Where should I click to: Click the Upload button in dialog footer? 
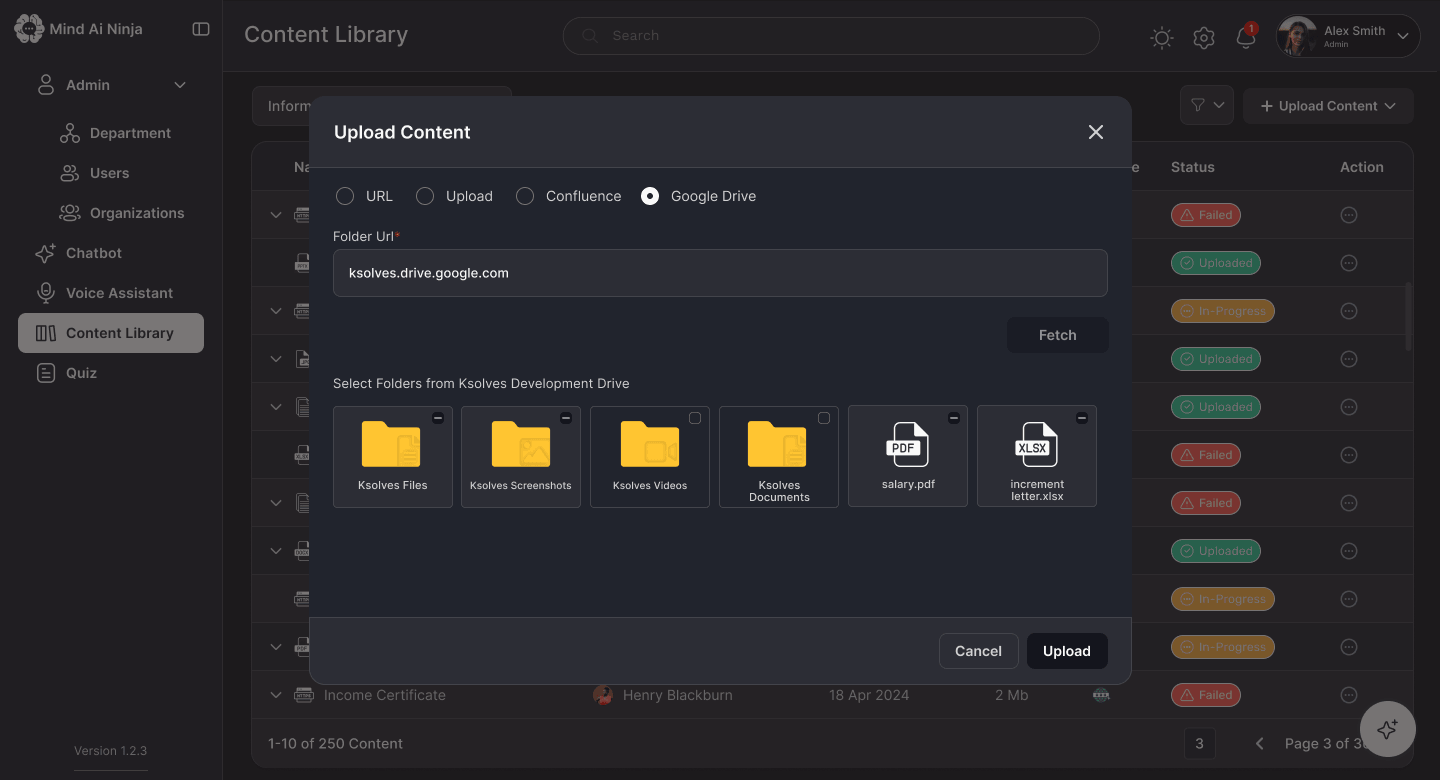coord(1067,651)
